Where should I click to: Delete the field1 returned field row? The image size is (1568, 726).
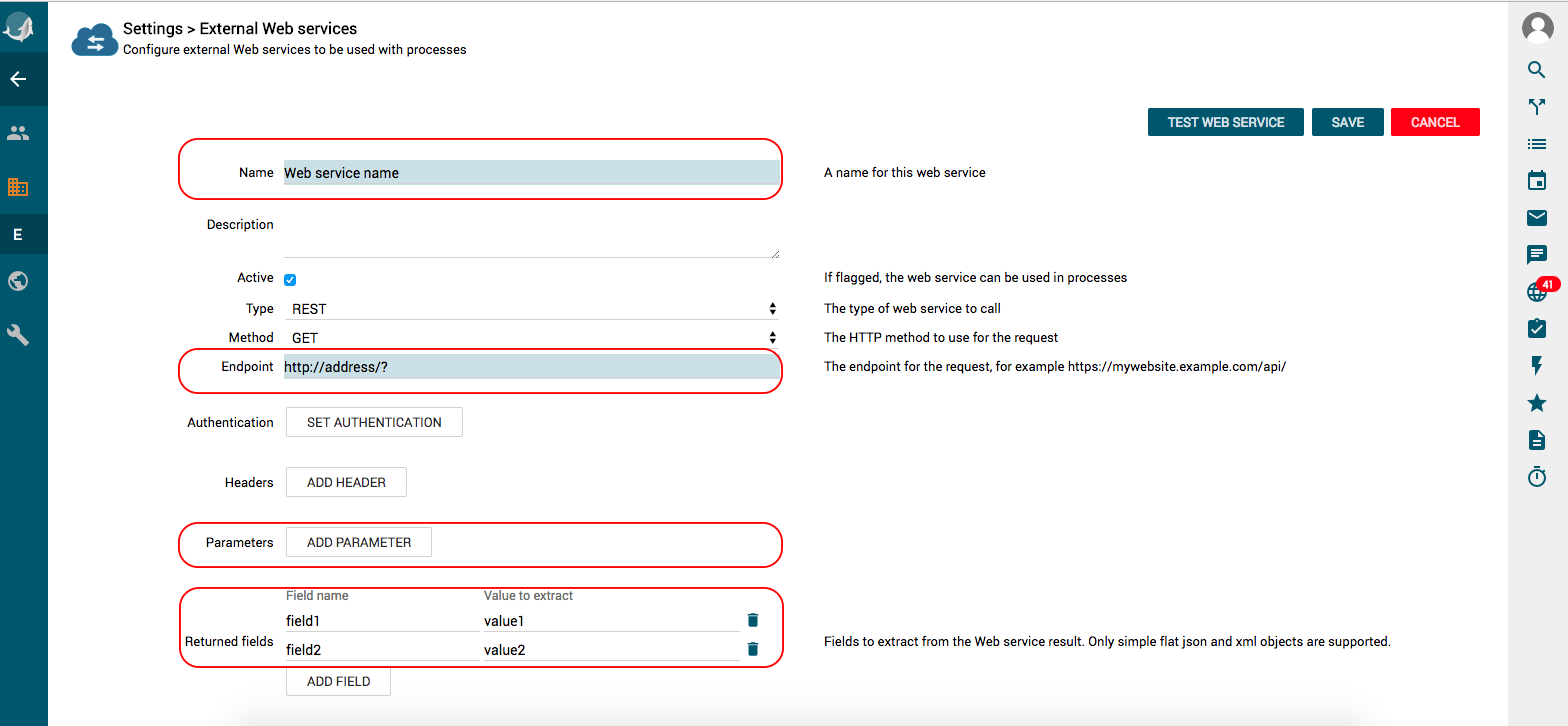click(x=753, y=620)
